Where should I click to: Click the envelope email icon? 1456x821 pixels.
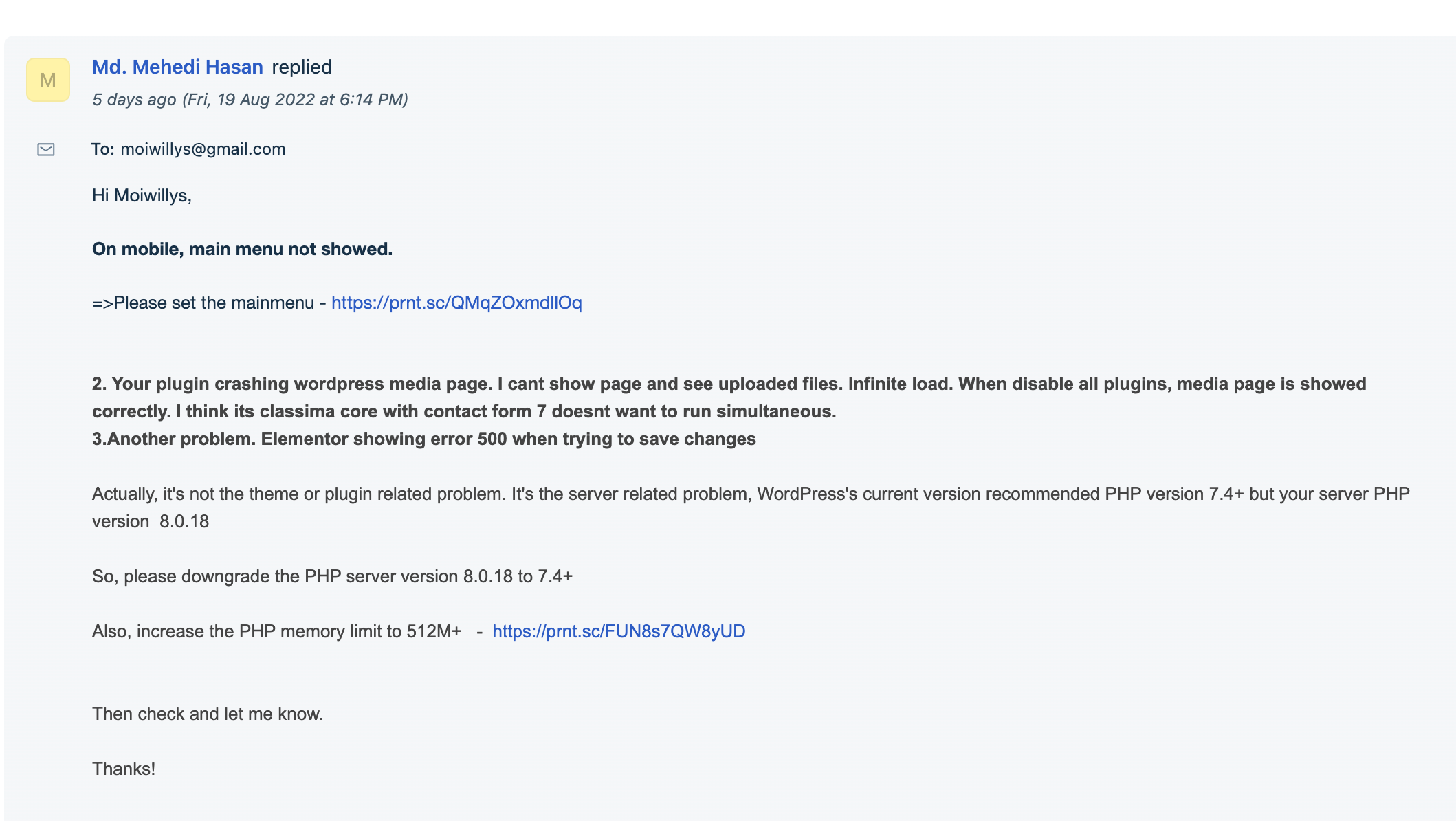(46, 149)
